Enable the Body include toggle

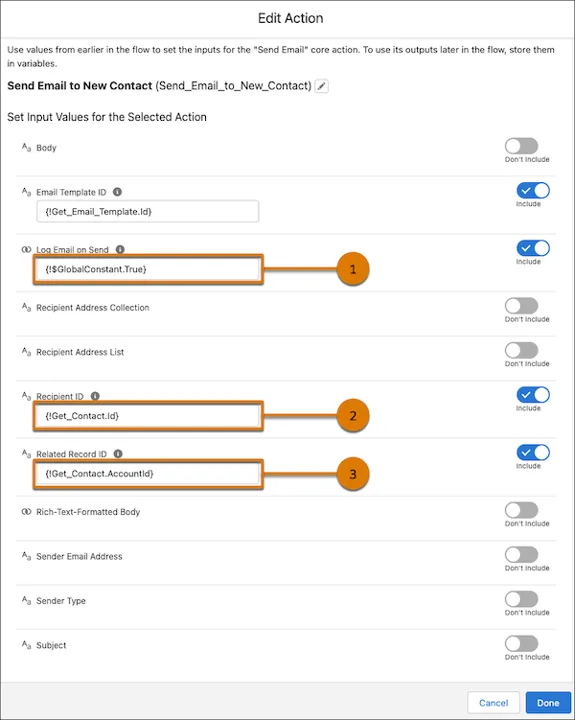521,146
